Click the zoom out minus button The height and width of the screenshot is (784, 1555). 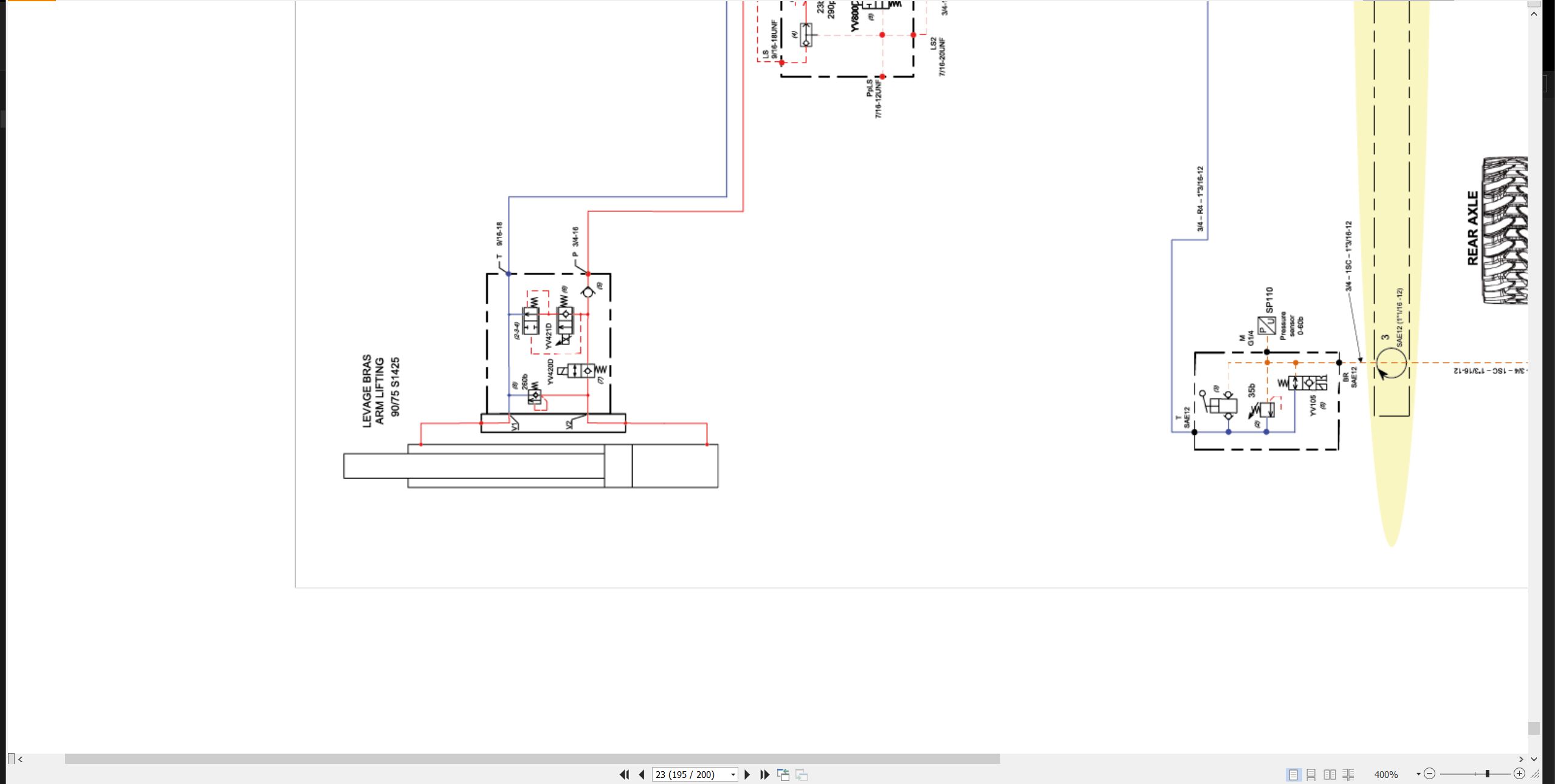tap(1430, 774)
